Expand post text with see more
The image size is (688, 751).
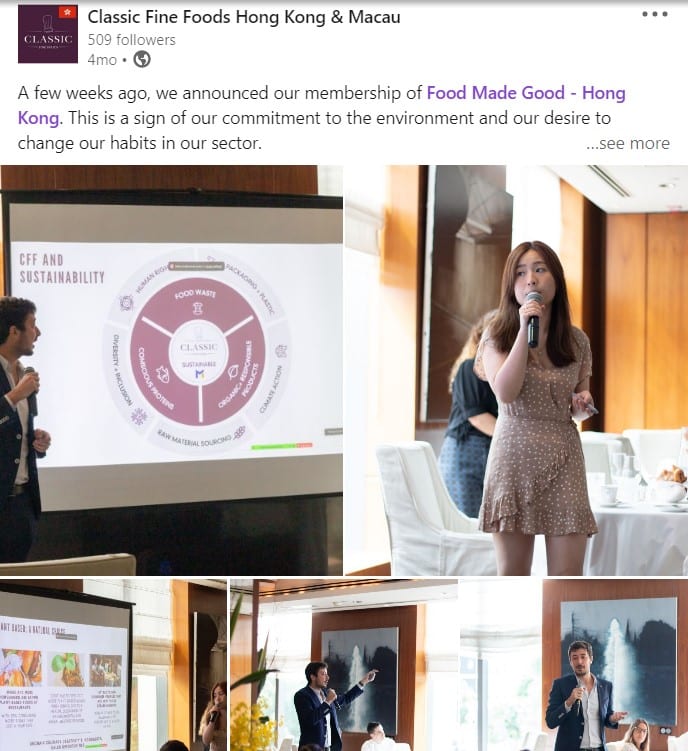pos(628,143)
